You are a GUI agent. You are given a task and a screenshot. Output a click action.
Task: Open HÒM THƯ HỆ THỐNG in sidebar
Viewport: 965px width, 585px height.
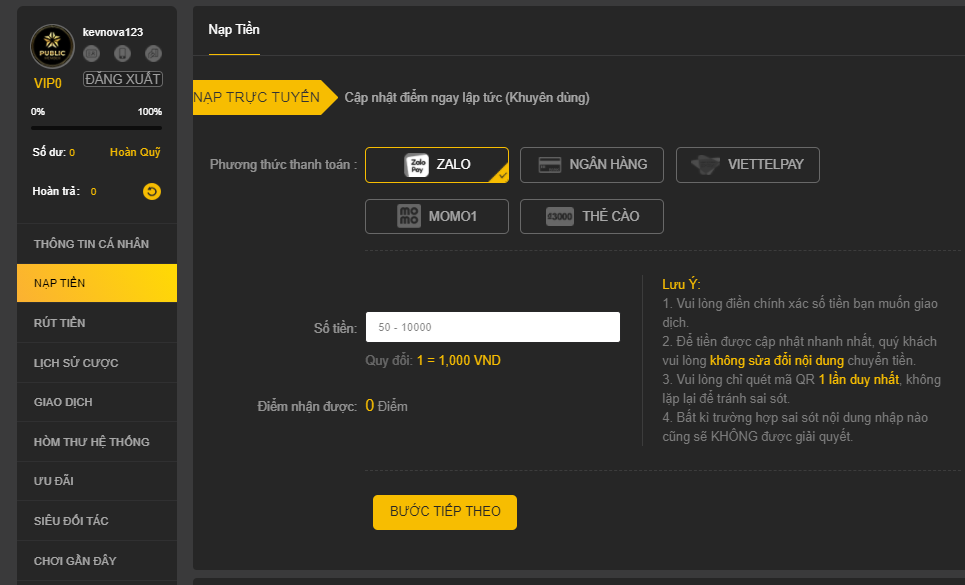[x=97, y=442]
